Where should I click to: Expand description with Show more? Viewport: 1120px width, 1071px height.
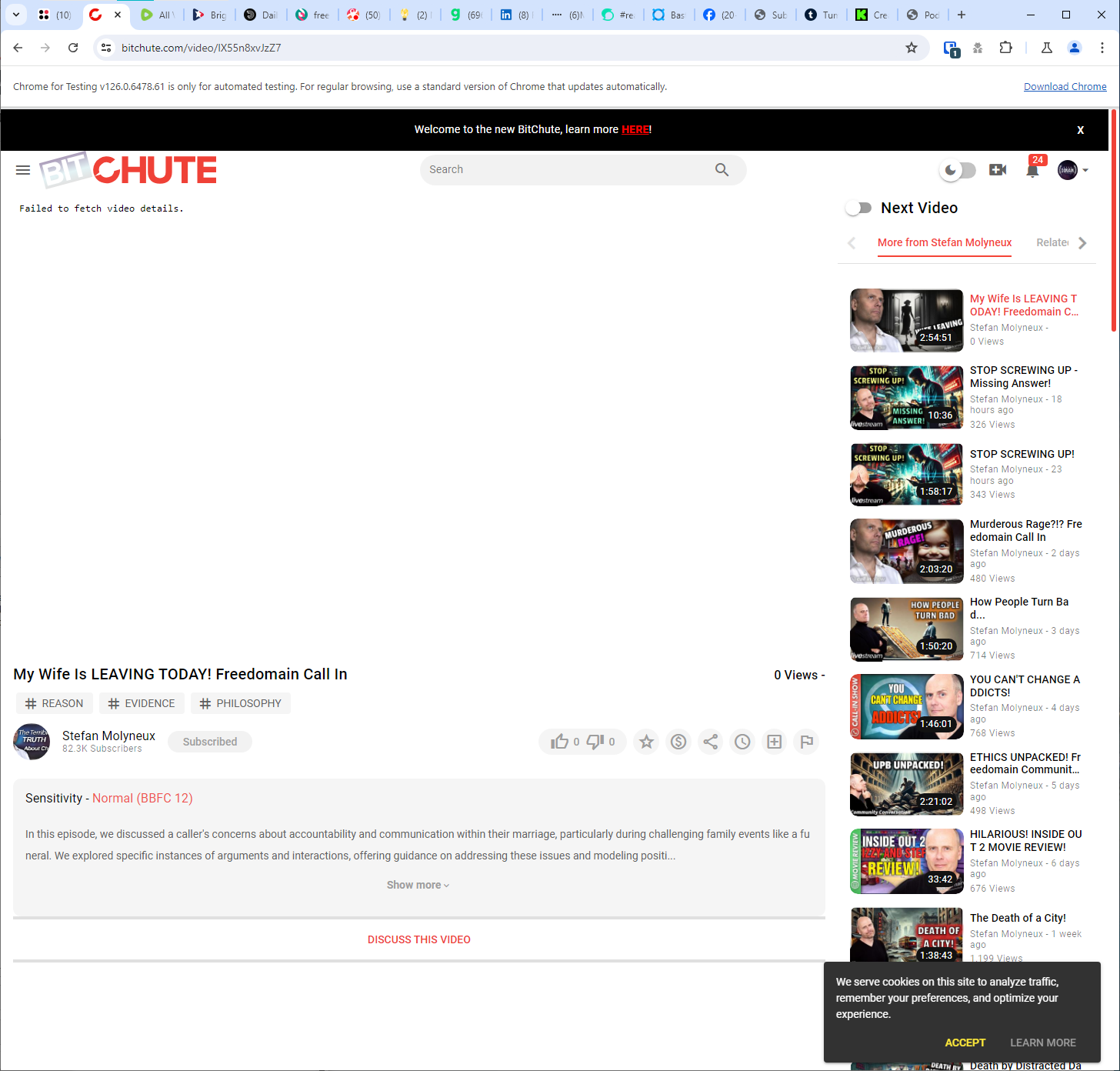pos(418,885)
